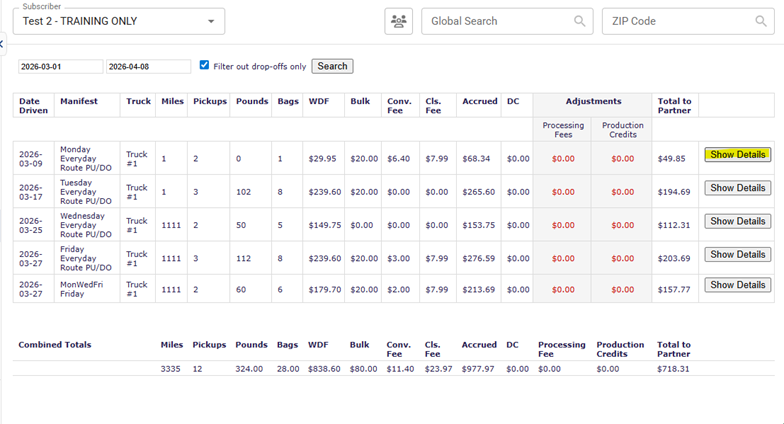Click the Adjustments column header
784x424 pixels.
tap(593, 101)
